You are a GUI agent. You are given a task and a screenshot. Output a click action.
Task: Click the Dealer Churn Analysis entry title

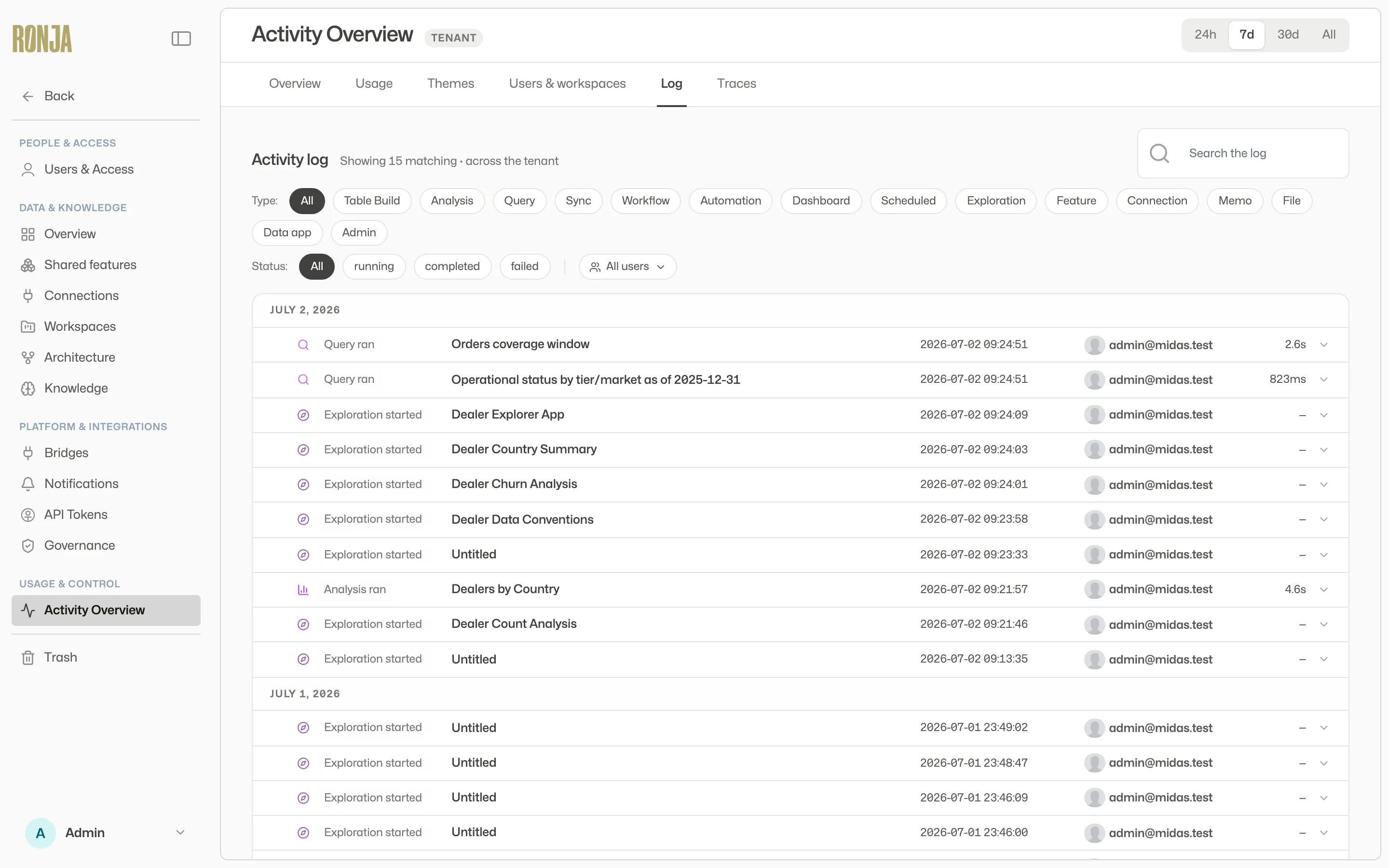coord(514,485)
